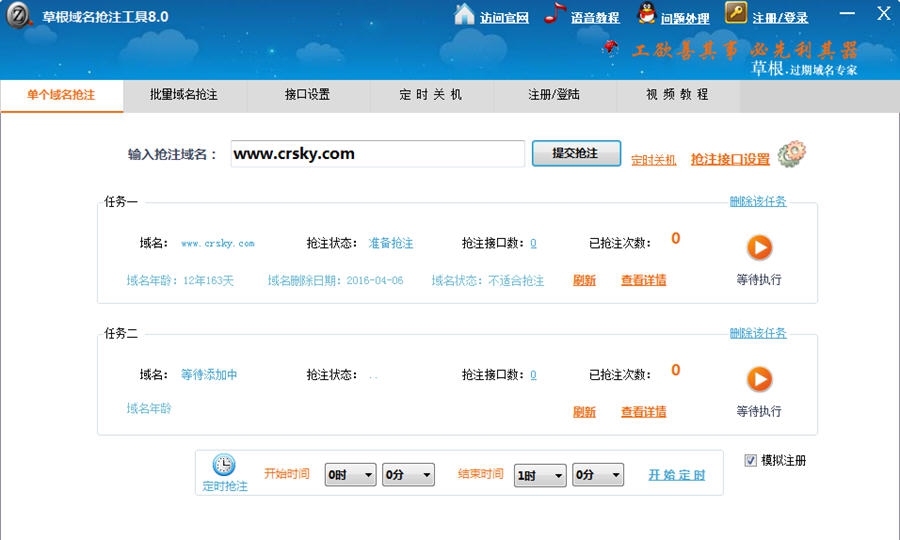The image size is (900, 540).
Task: Click the gear icon beside 抢注接口设置
Action: pyautogui.click(x=791, y=155)
